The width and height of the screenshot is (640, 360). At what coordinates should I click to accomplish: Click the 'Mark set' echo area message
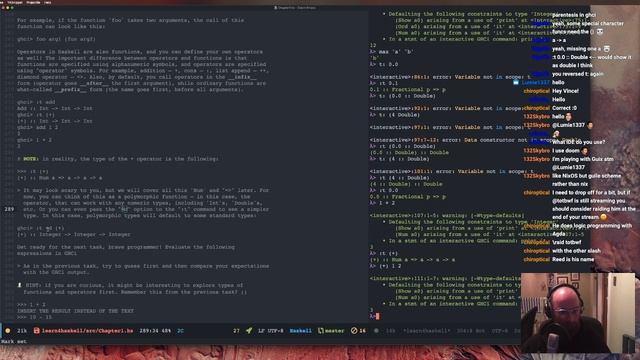pyautogui.click(x=13, y=341)
